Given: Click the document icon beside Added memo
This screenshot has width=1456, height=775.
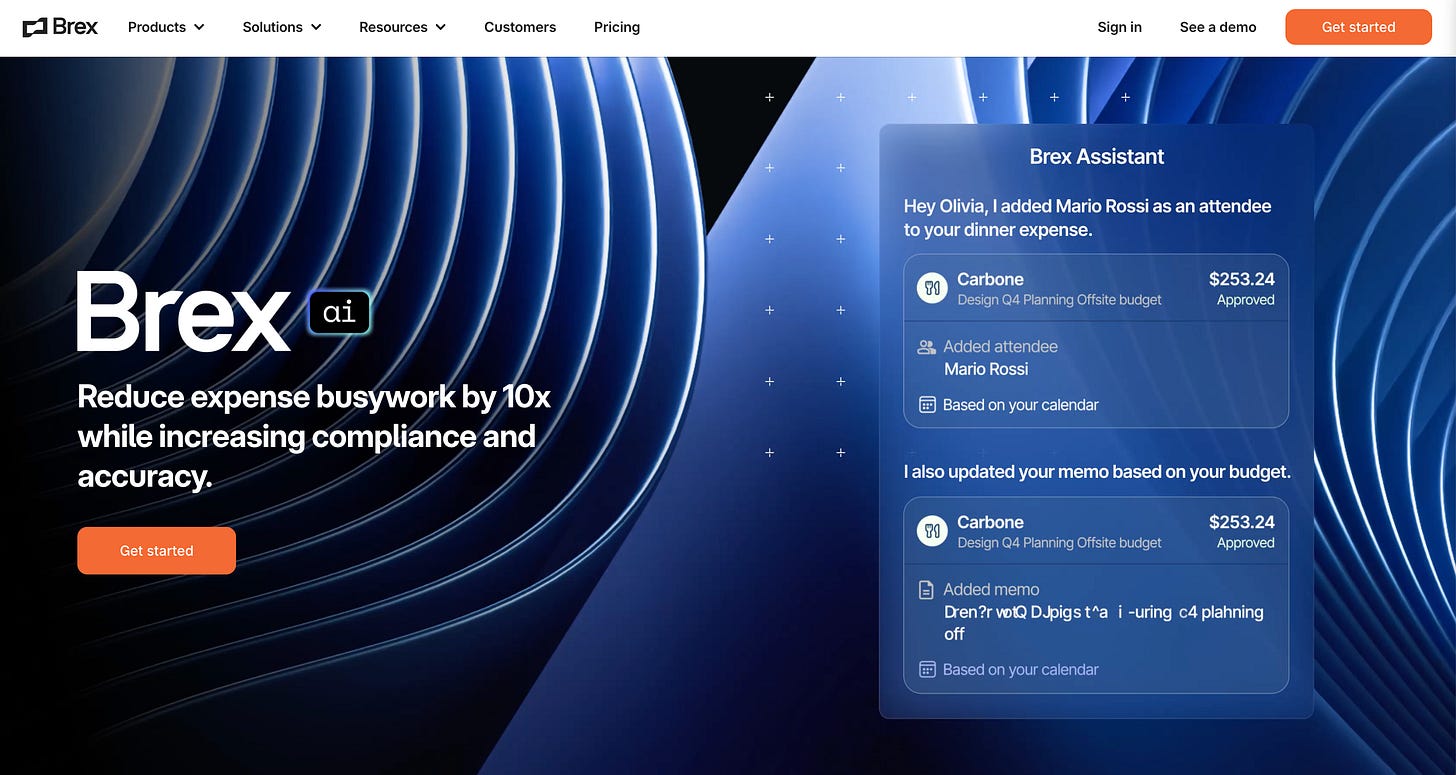Looking at the screenshot, I should tap(926, 590).
